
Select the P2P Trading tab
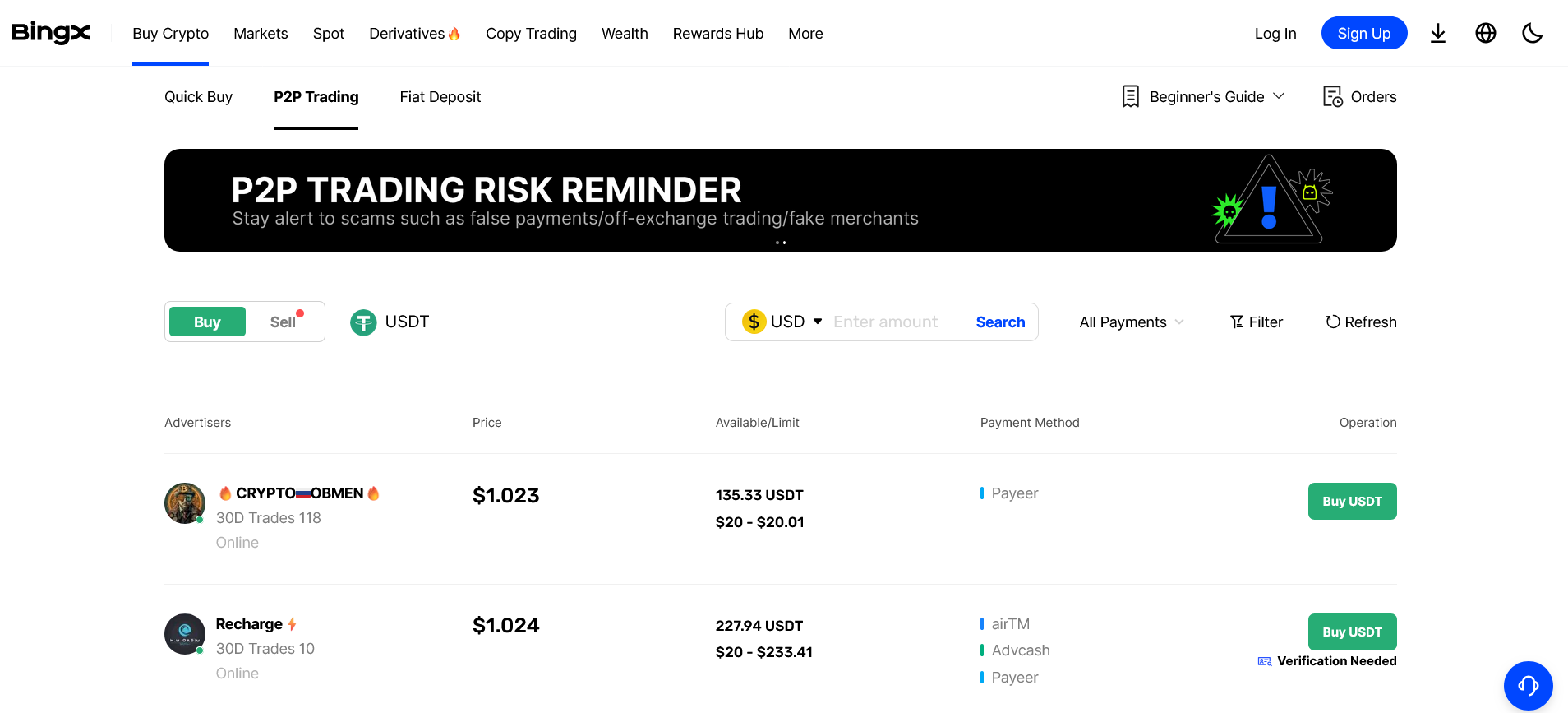click(316, 97)
